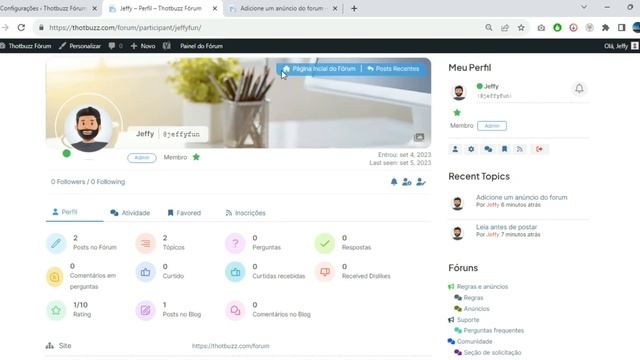Click the Tópicos stat icon
640x360 pixels.
tap(146, 243)
